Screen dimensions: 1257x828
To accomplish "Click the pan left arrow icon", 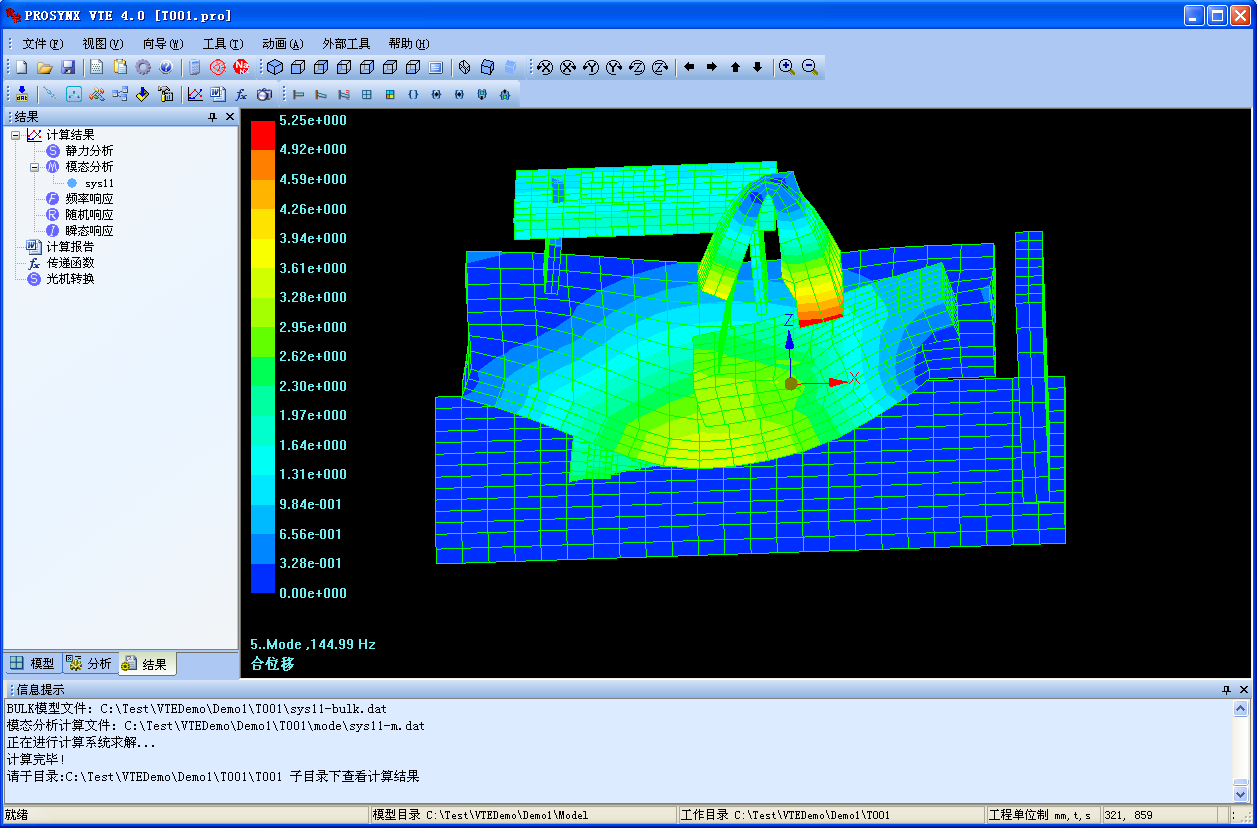I will (689, 67).
